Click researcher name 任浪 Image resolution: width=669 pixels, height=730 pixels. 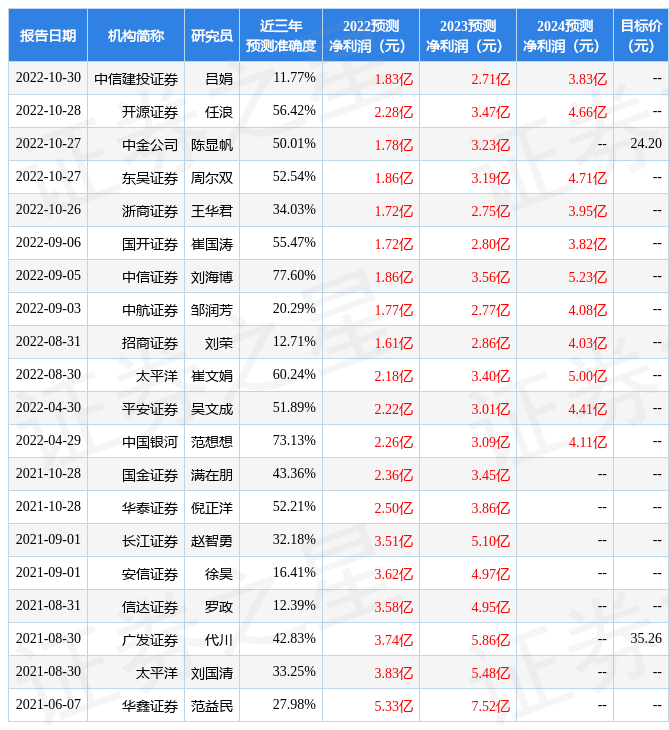click(x=219, y=112)
